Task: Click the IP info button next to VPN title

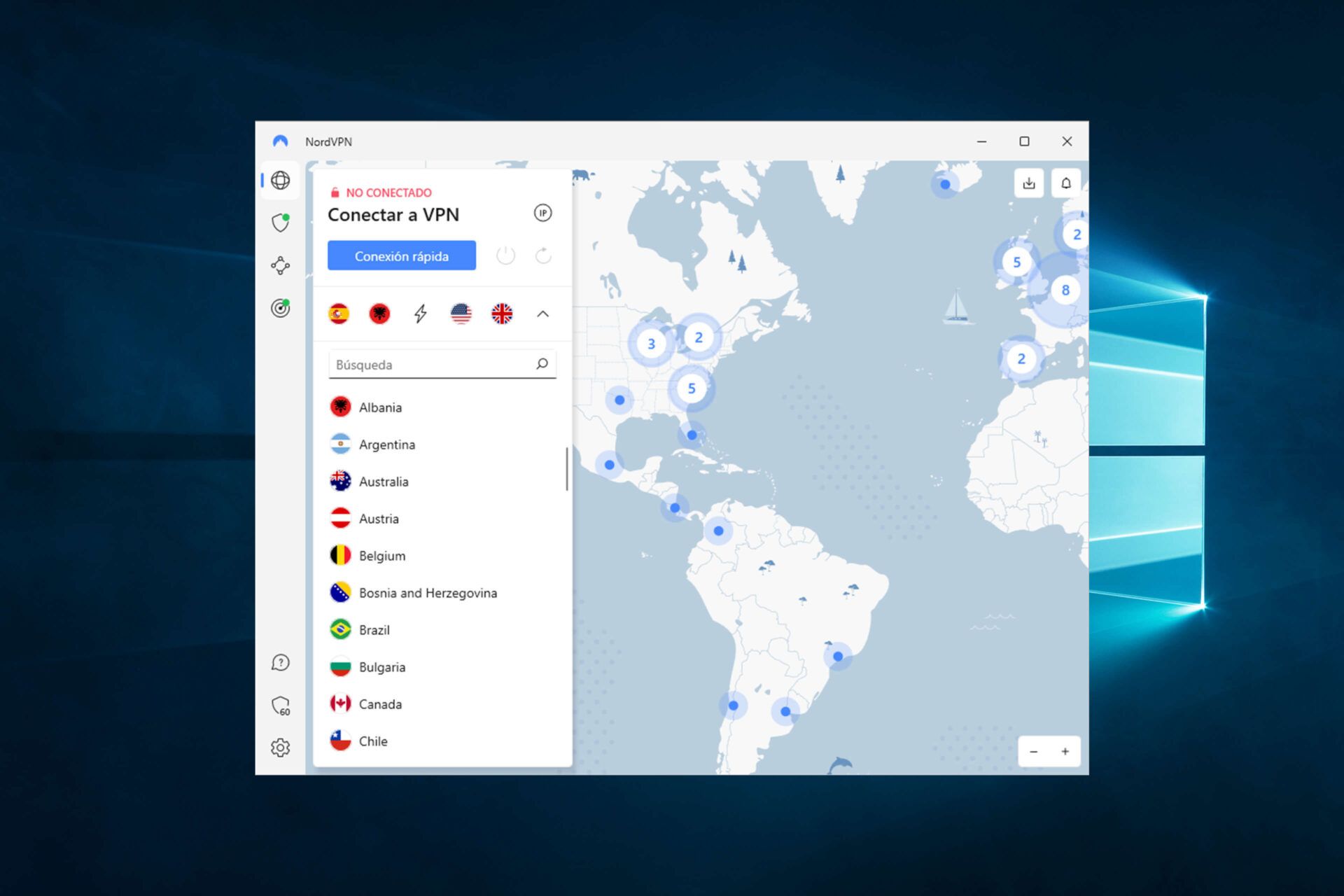Action: click(x=543, y=213)
